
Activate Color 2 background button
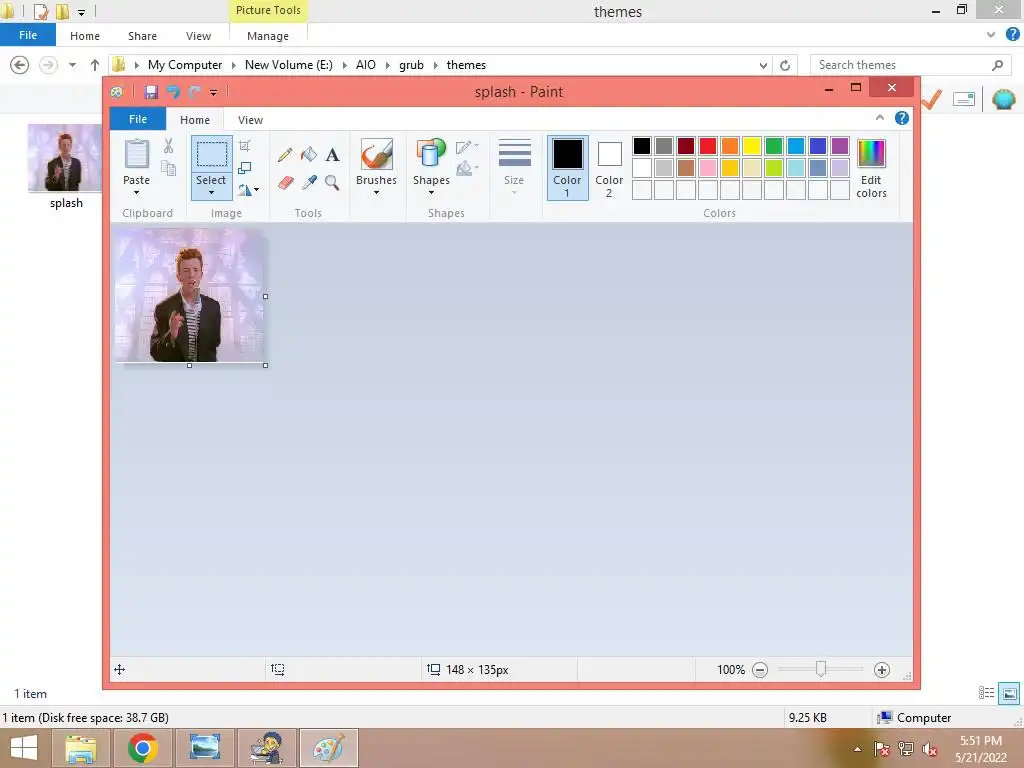(609, 168)
